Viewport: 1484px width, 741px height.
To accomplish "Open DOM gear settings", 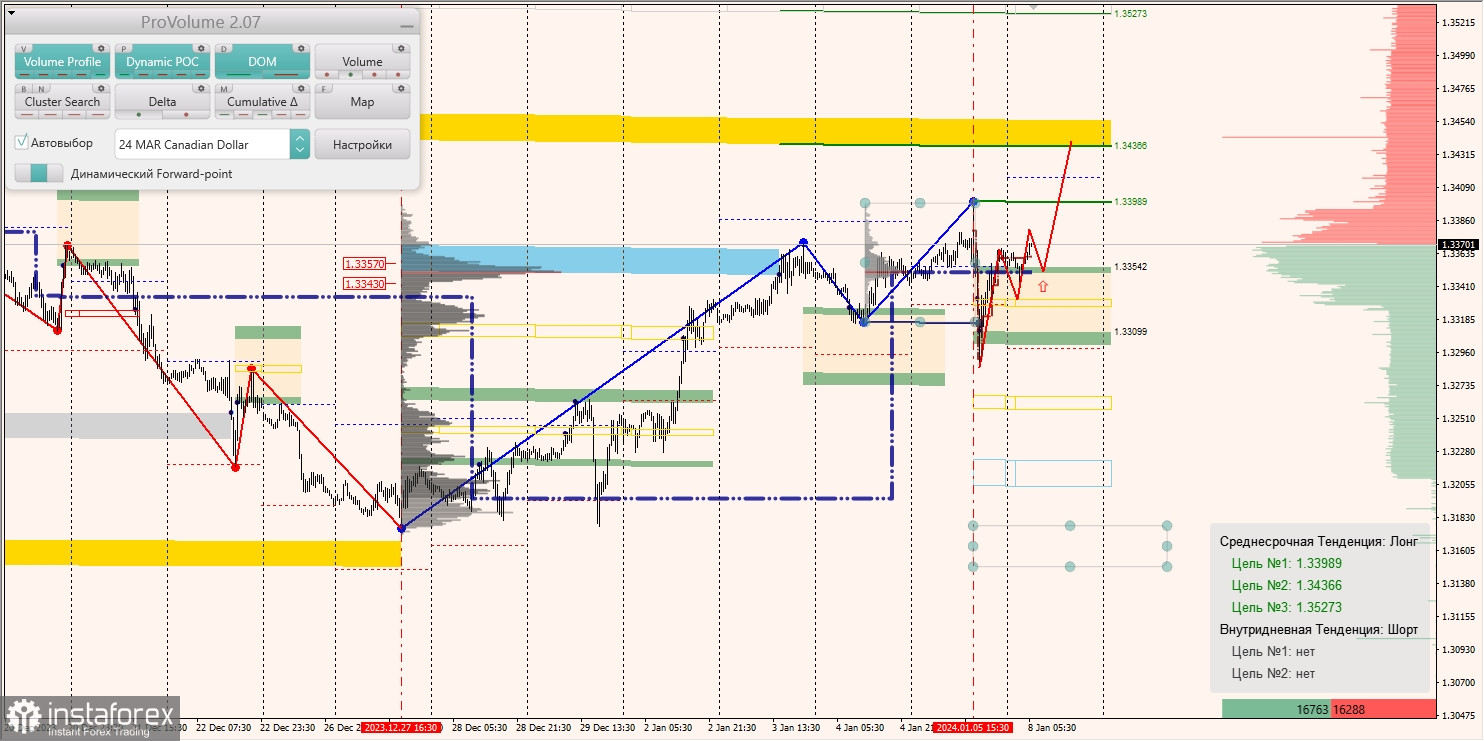I will click(x=300, y=48).
